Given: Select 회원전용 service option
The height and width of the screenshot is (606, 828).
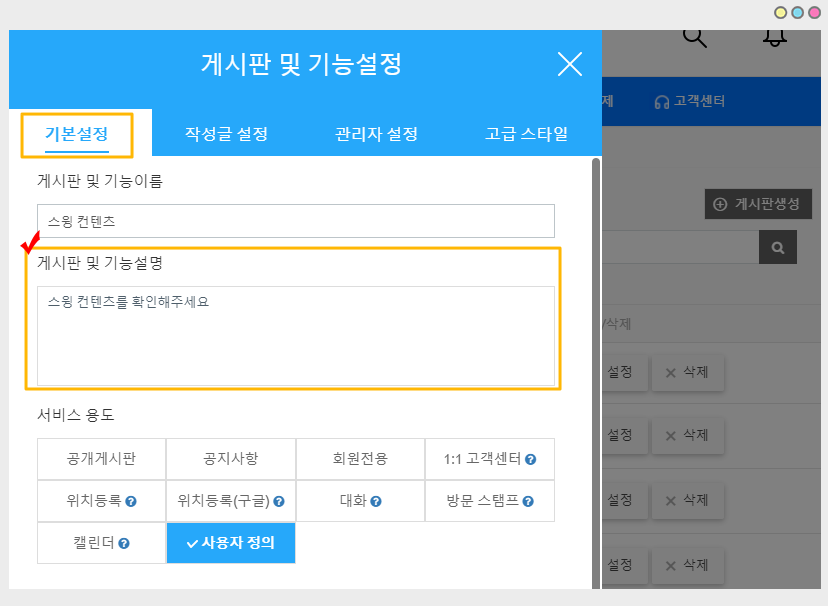Looking at the screenshot, I should (x=360, y=459).
